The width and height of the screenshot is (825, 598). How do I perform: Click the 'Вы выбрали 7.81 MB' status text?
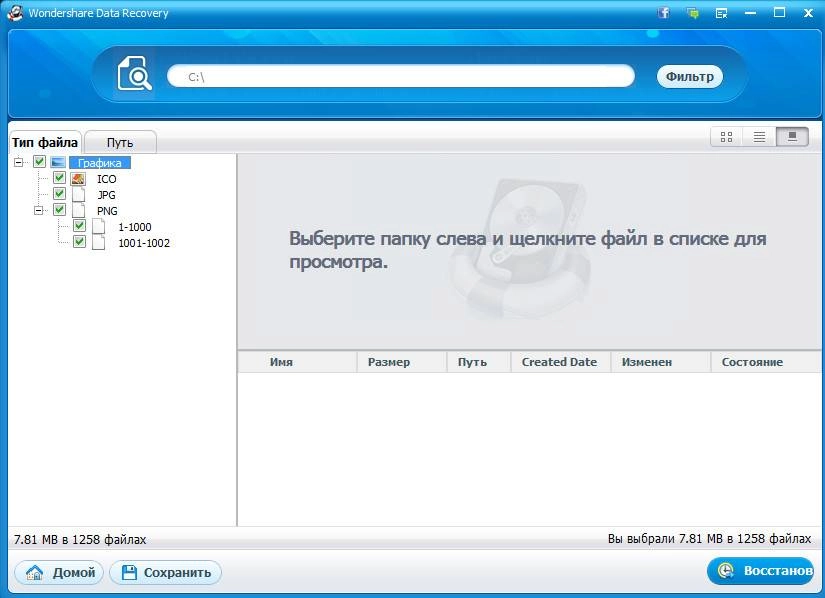pyautogui.click(x=709, y=539)
